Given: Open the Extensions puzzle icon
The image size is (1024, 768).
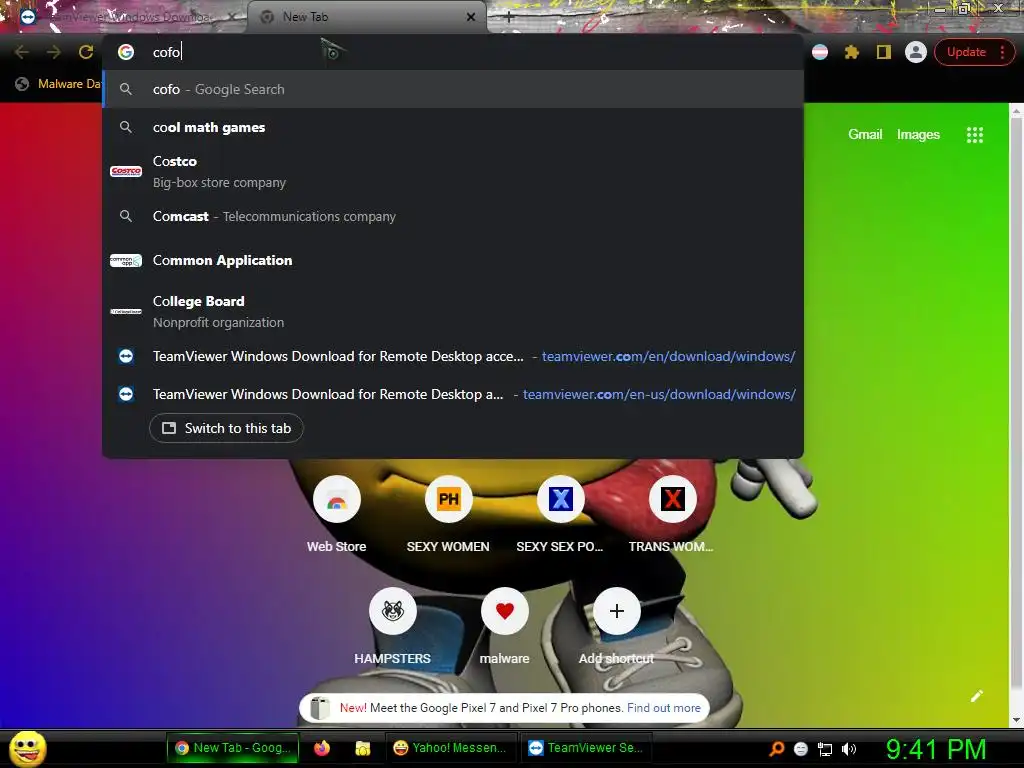Looking at the screenshot, I should click(x=852, y=52).
